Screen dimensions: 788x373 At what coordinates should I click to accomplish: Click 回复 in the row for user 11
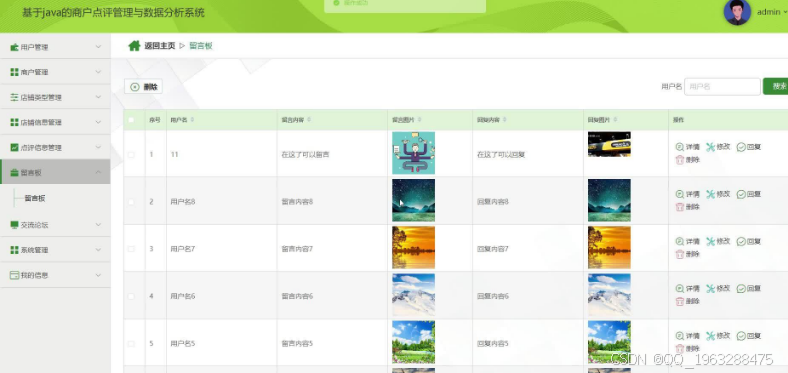pos(749,147)
